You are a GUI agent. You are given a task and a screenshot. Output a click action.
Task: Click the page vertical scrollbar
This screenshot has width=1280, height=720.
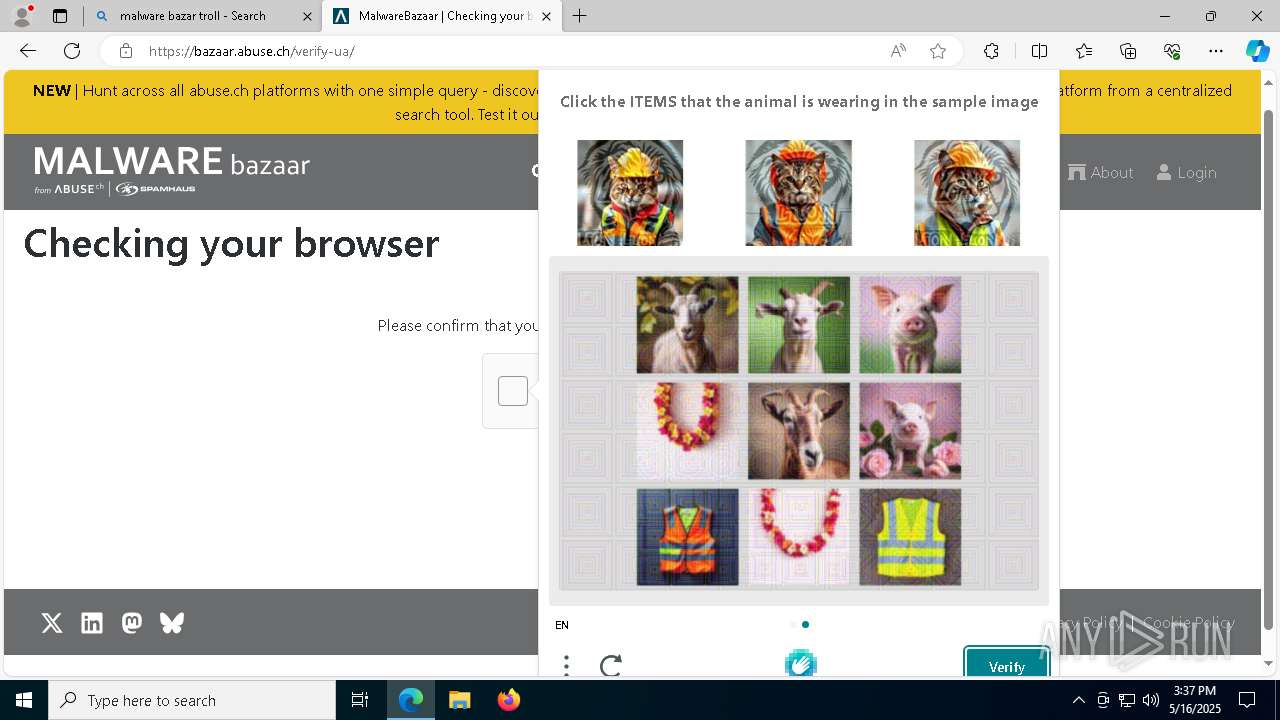click(1269, 371)
